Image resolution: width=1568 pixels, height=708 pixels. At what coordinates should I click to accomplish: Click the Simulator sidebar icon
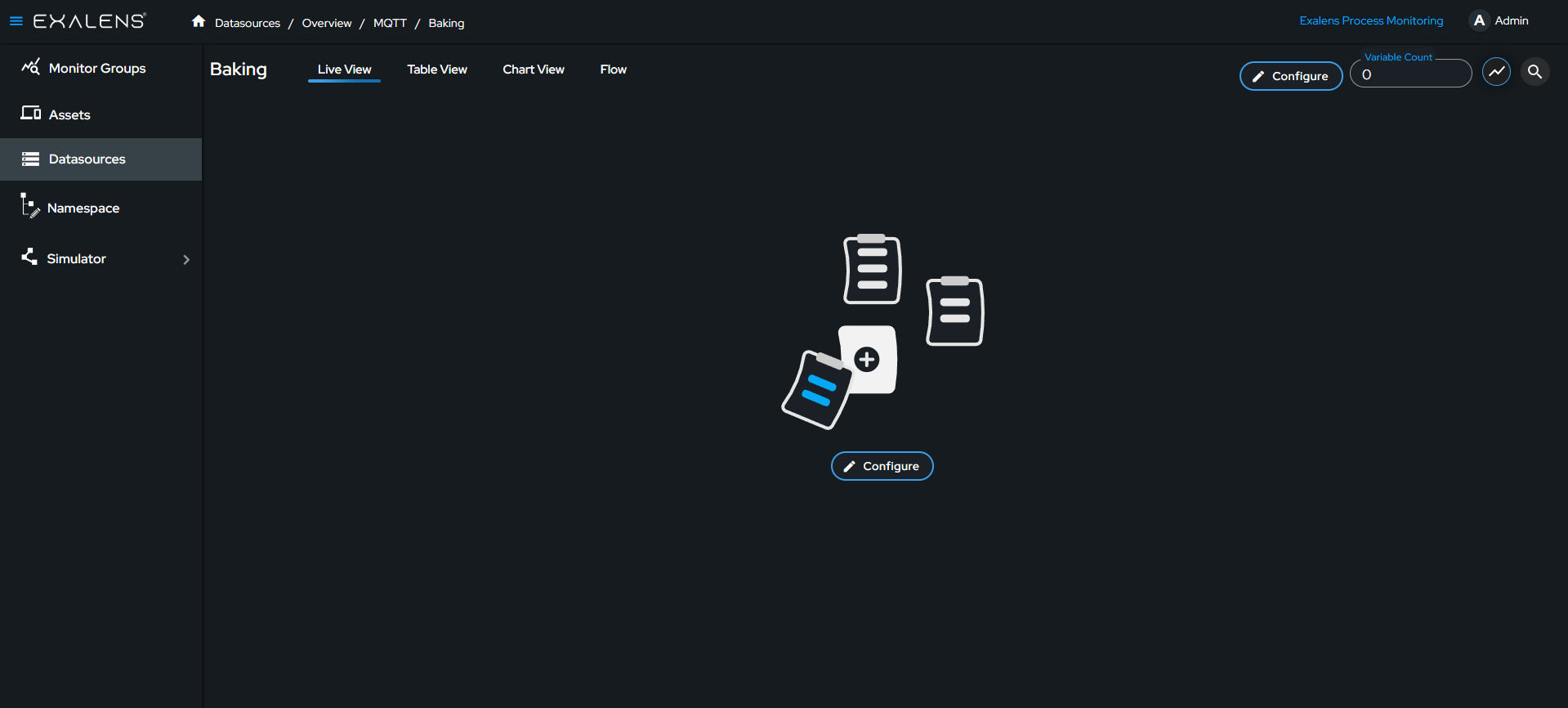(29, 257)
